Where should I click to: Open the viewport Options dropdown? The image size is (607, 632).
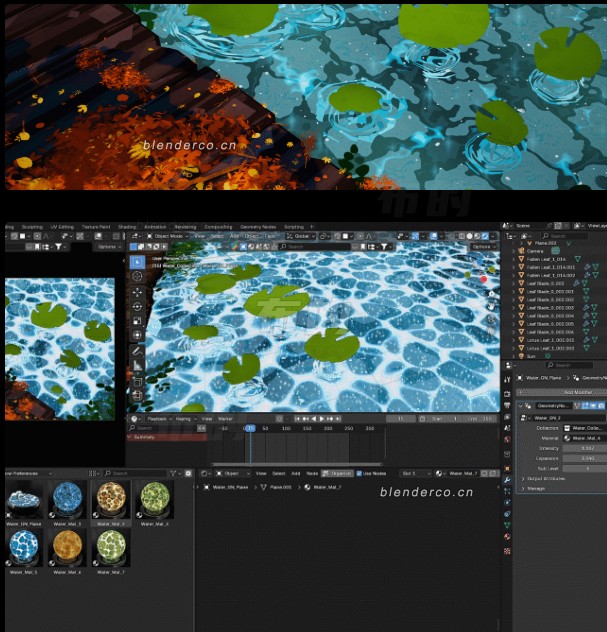(483, 246)
